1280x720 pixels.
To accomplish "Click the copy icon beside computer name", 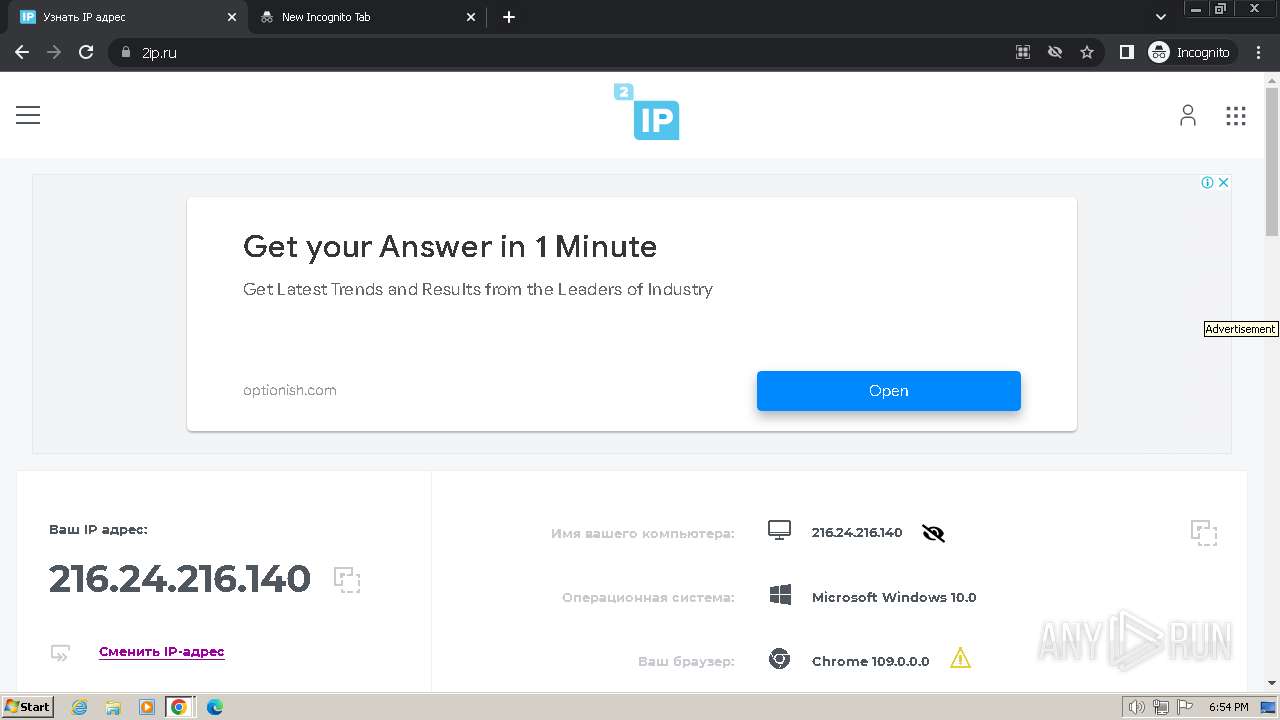I will (1204, 533).
